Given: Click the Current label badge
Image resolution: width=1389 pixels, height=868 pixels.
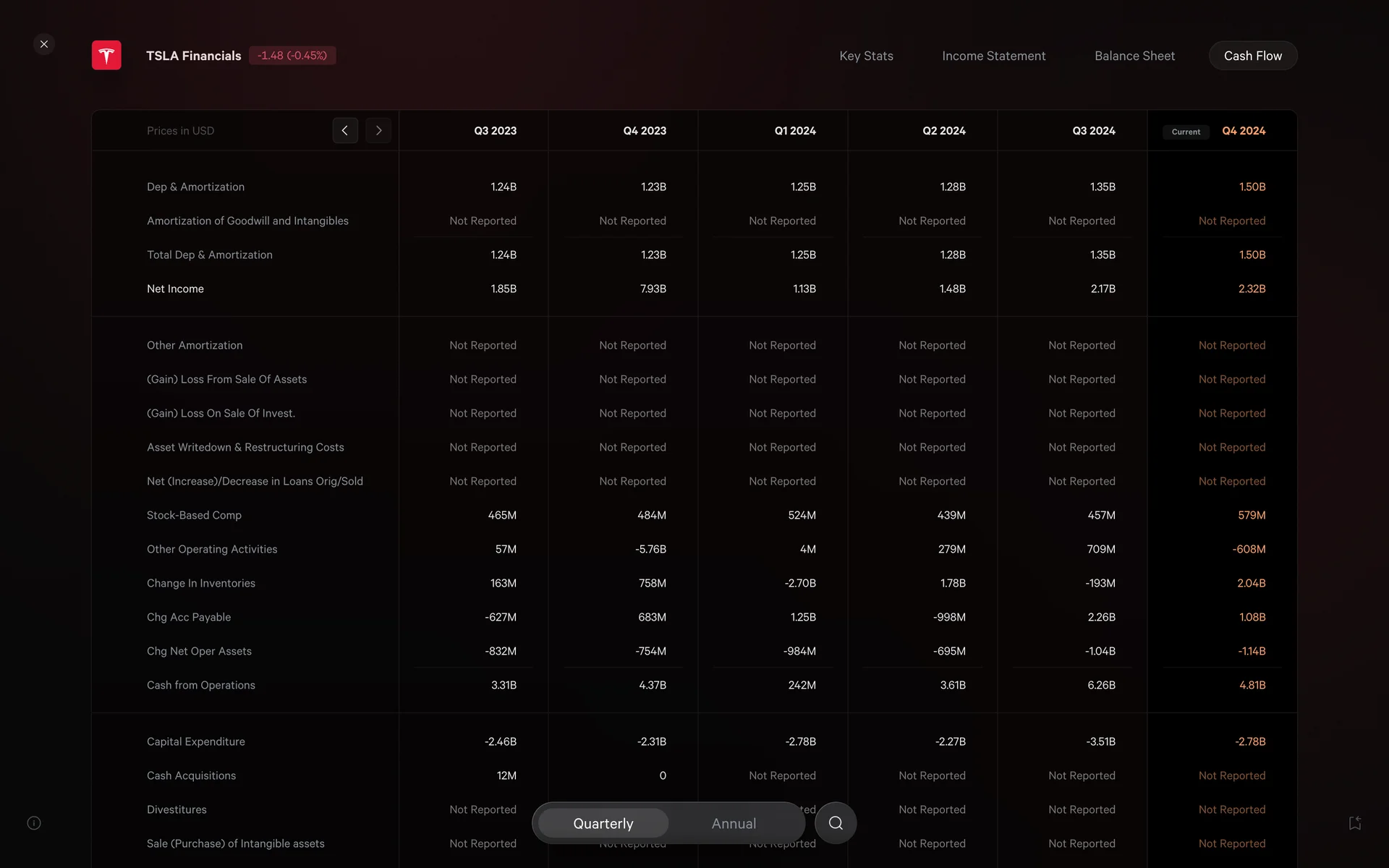Looking at the screenshot, I should (1186, 132).
